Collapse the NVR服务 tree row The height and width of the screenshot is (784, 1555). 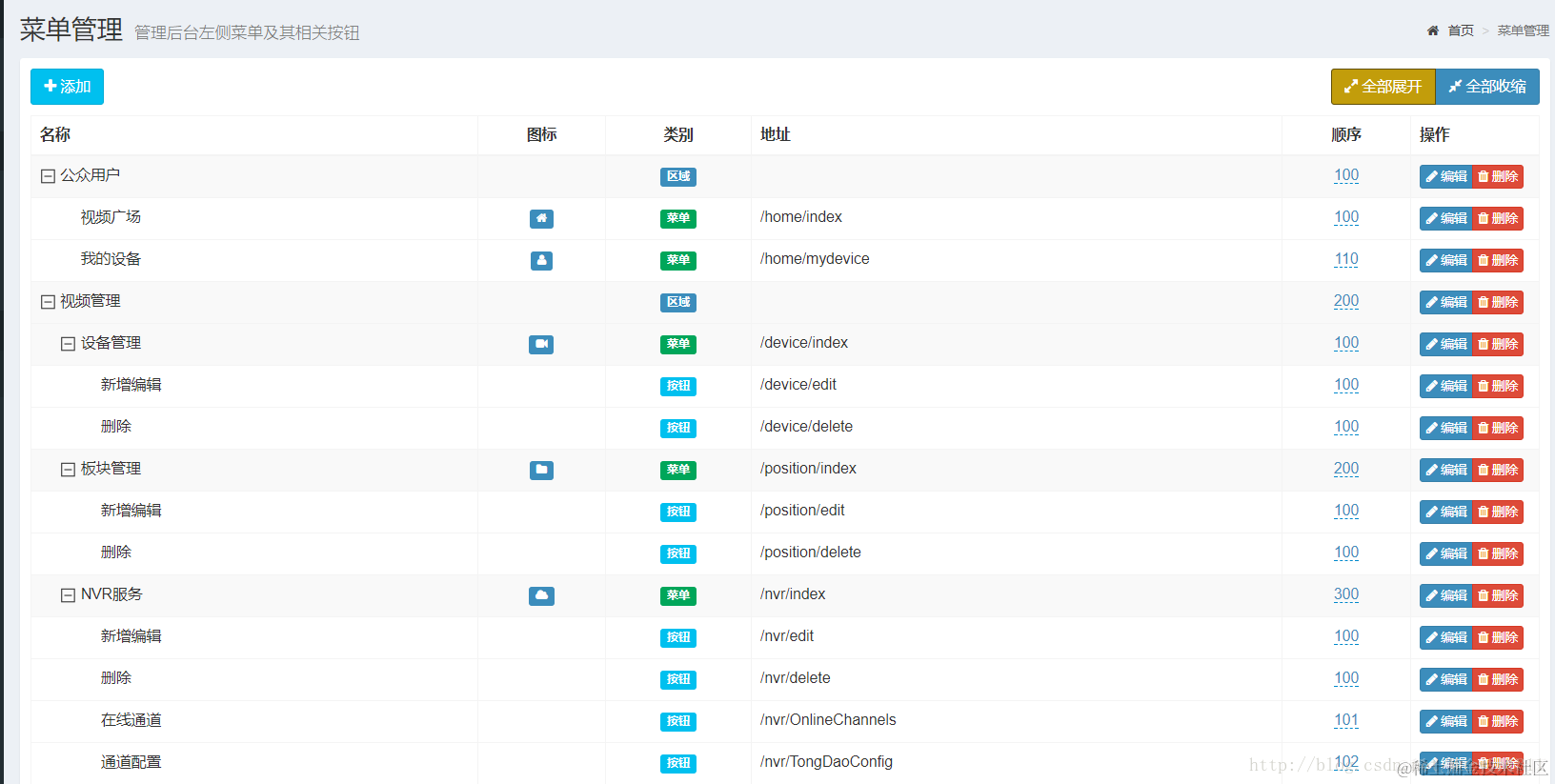[x=68, y=595]
